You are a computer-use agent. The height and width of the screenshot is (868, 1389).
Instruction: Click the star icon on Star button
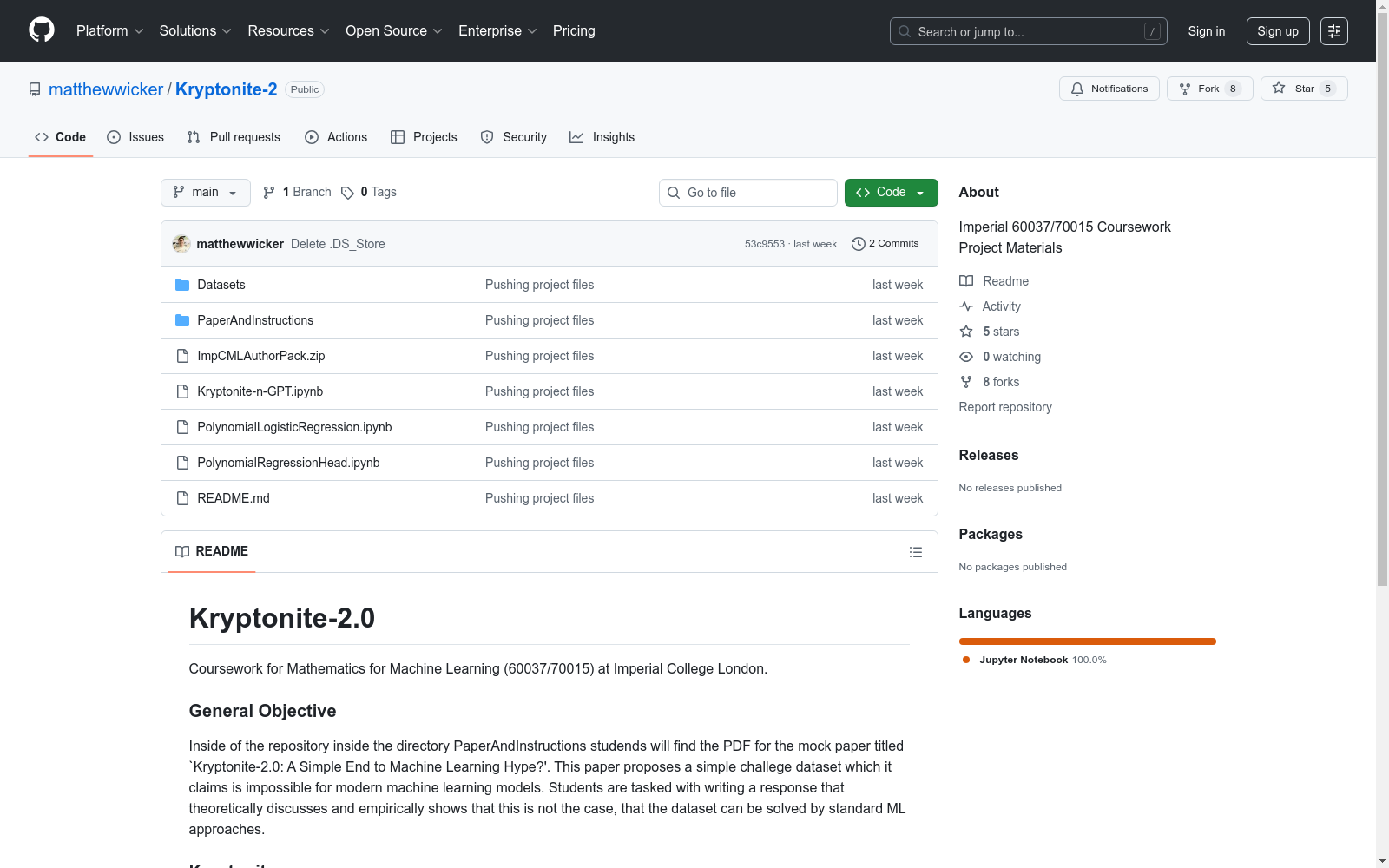point(1279,88)
